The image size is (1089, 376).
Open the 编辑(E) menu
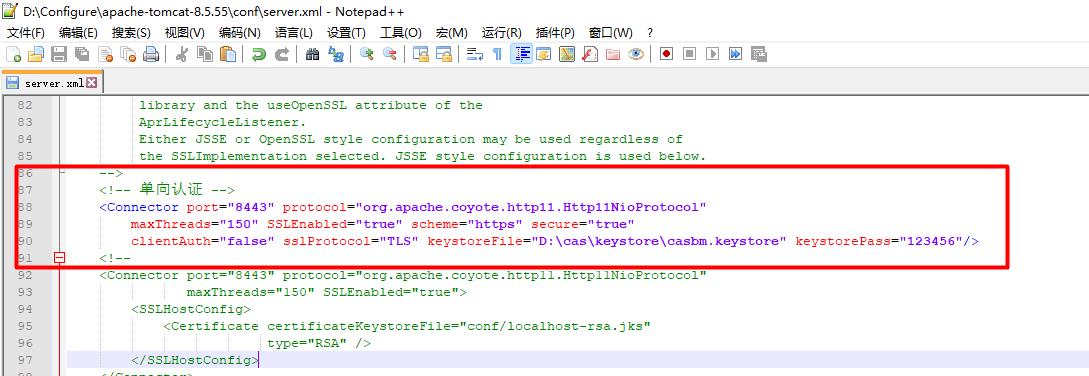pyautogui.click(x=78, y=33)
